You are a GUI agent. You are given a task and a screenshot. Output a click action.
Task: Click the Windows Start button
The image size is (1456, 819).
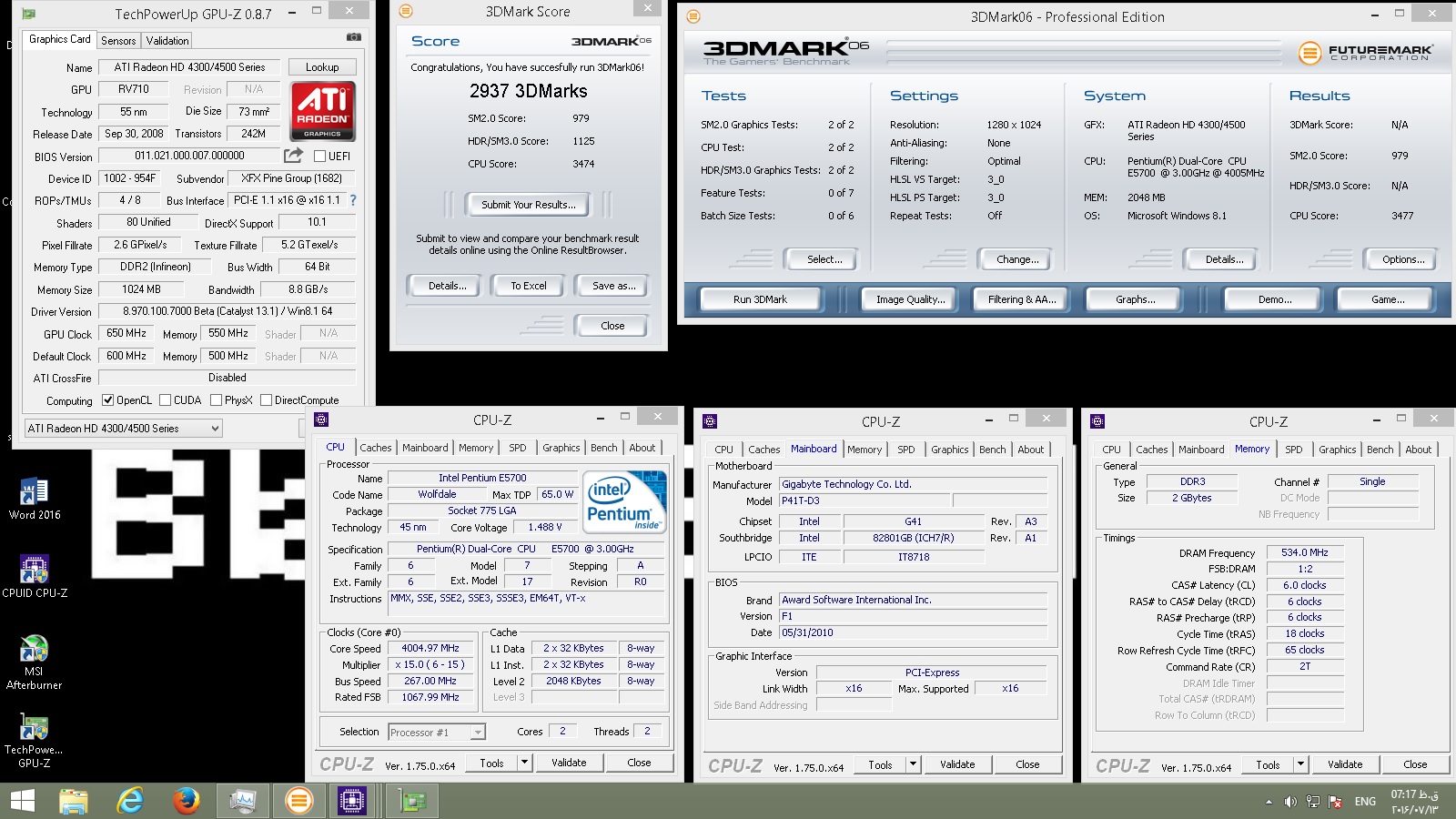click(x=22, y=801)
